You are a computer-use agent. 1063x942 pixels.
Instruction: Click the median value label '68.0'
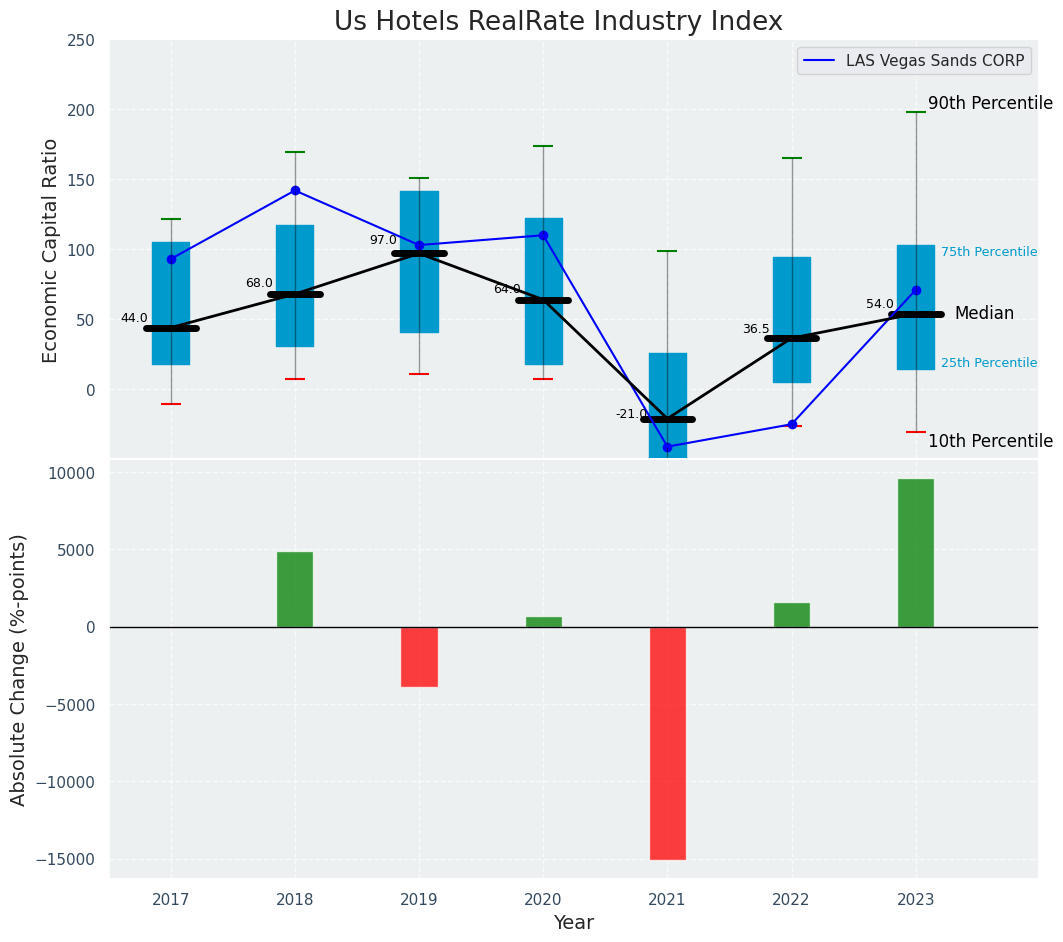point(259,283)
